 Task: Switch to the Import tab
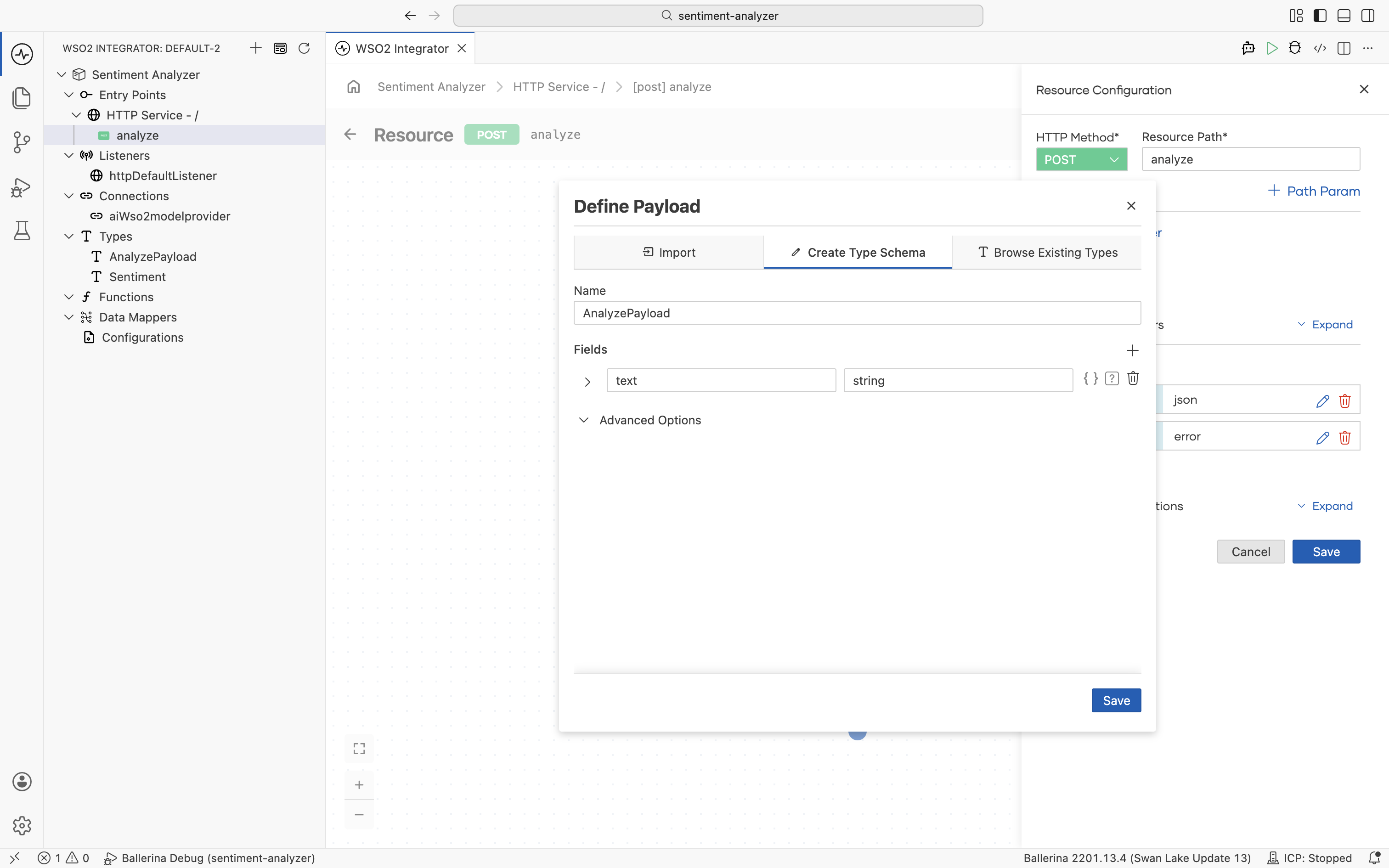pyautogui.click(x=668, y=252)
